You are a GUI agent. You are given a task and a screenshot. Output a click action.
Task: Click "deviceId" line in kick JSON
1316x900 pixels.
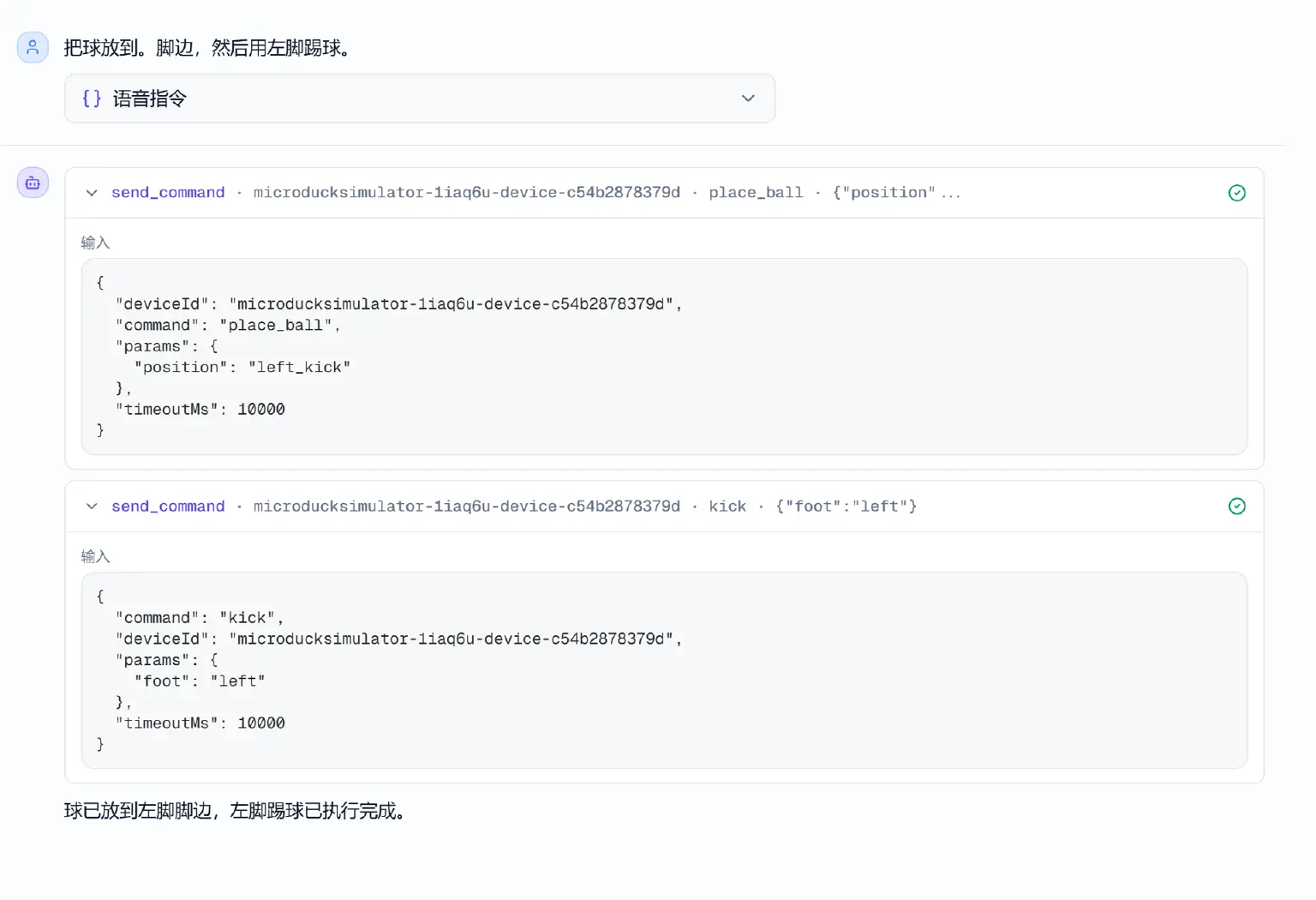[399, 639]
